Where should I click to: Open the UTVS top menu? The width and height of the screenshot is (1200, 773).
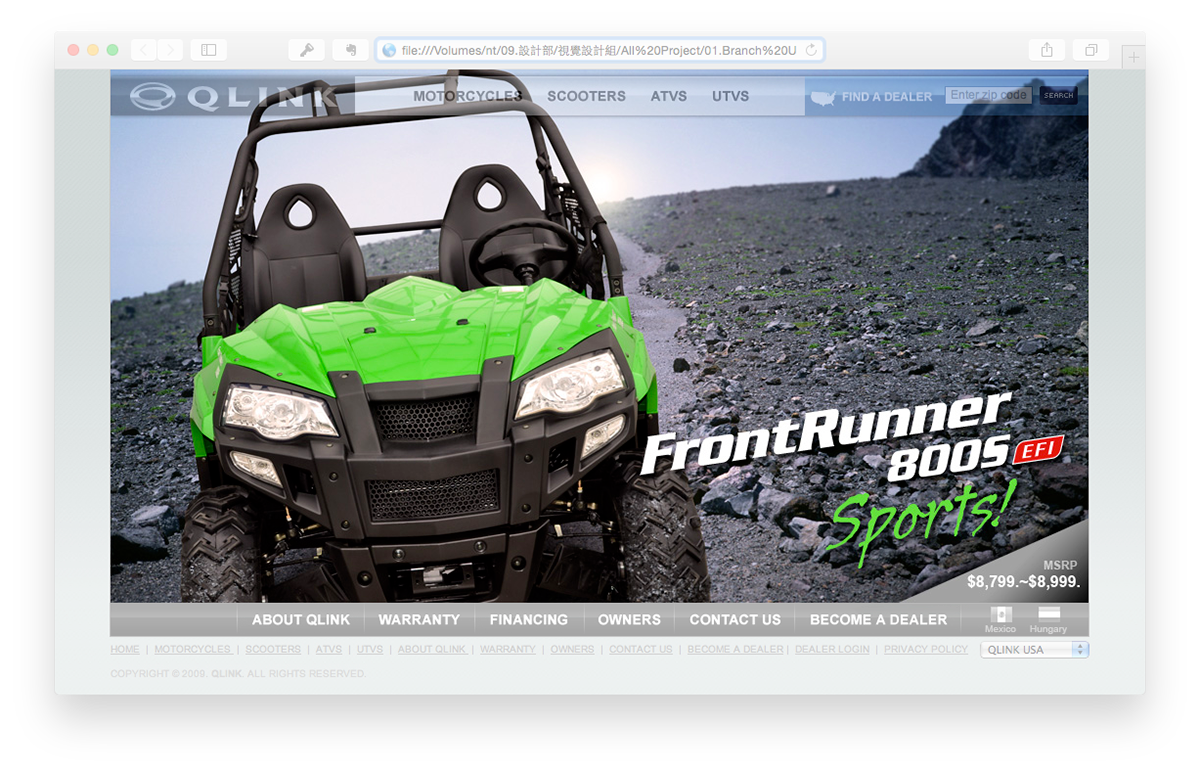point(731,96)
